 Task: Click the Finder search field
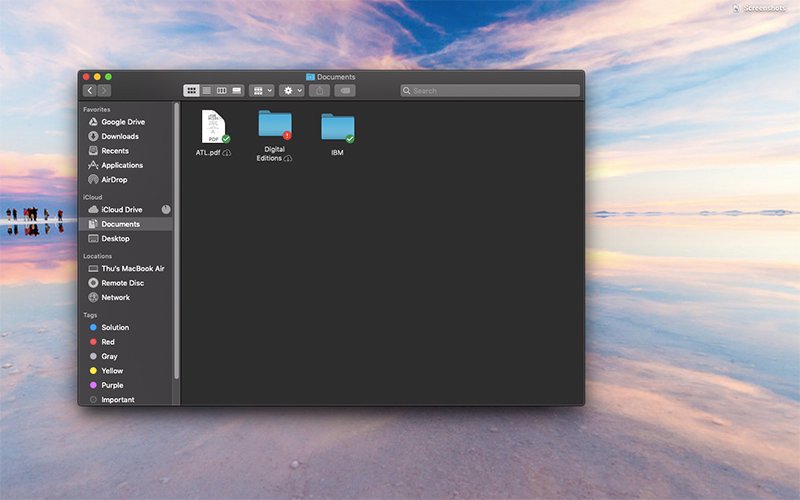point(490,90)
